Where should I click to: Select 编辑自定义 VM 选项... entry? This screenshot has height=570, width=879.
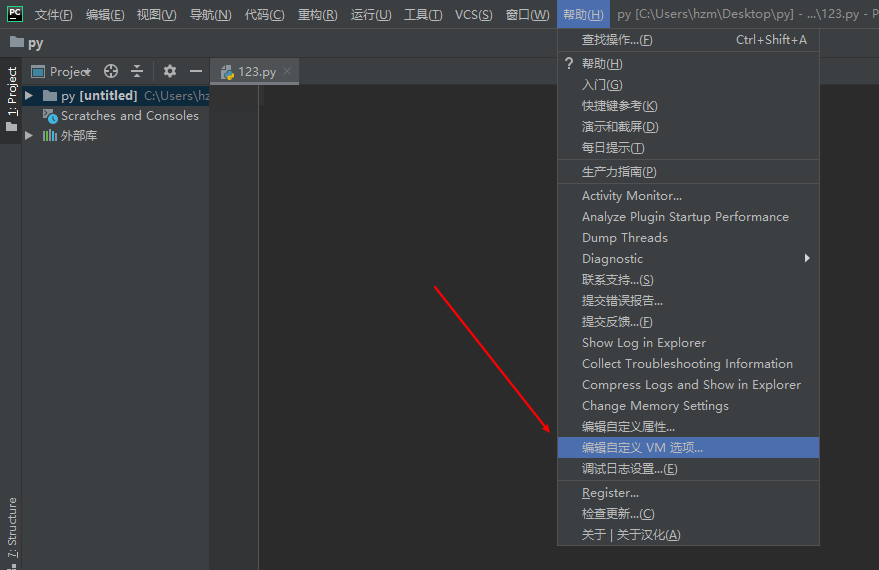tap(688, 448)
